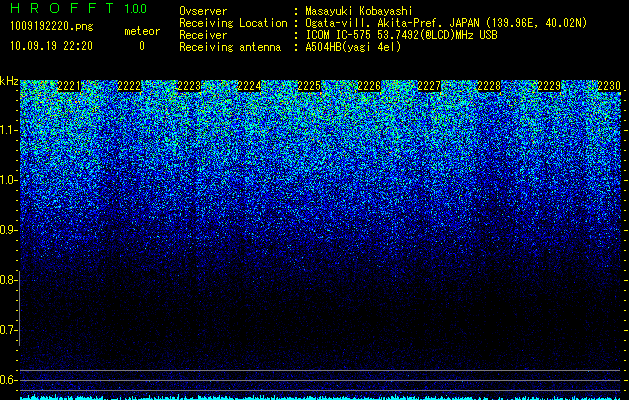Viewport: 629px width, 400px height.
Task: Click the 1.1 frequency axis label
Action: click(7, 130)
